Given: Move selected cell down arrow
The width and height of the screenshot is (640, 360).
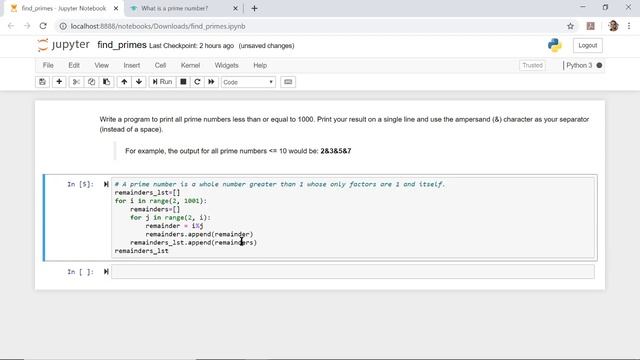Looking at the screenshot, I should (x=139, y=82).
